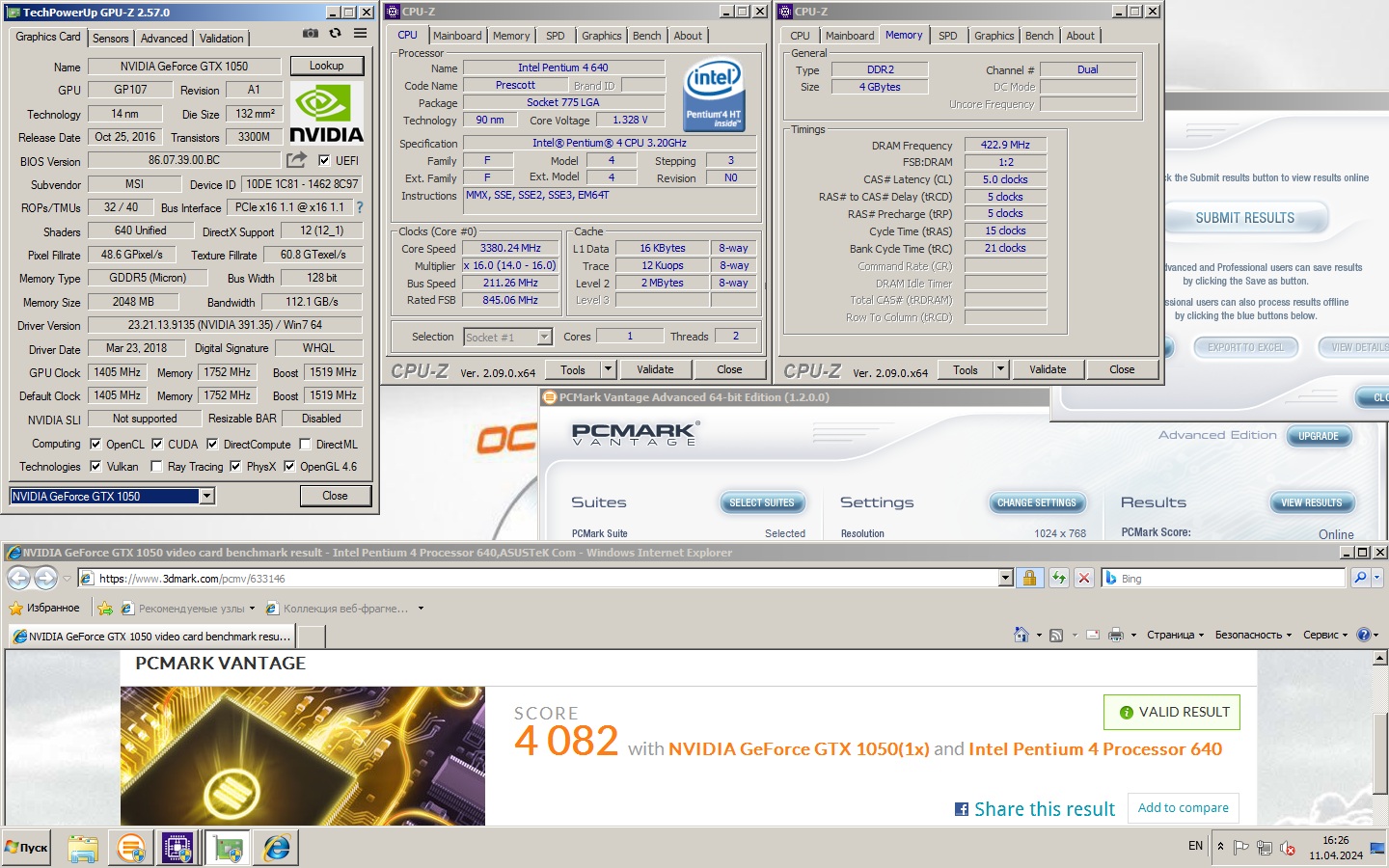1389x868 pixels.
Task: Click the refresh page icon in IE
Action: pos(1059,578)
